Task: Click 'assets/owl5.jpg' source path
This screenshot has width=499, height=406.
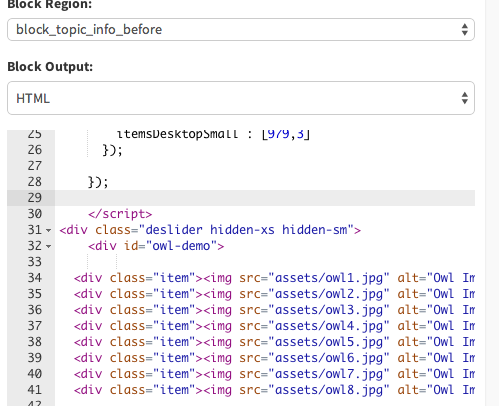Action: (x=329, y=342)
